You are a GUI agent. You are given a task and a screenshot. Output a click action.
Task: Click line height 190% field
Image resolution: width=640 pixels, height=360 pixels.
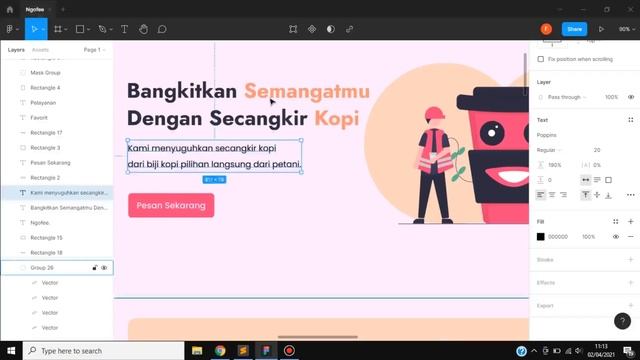[555, 165]
